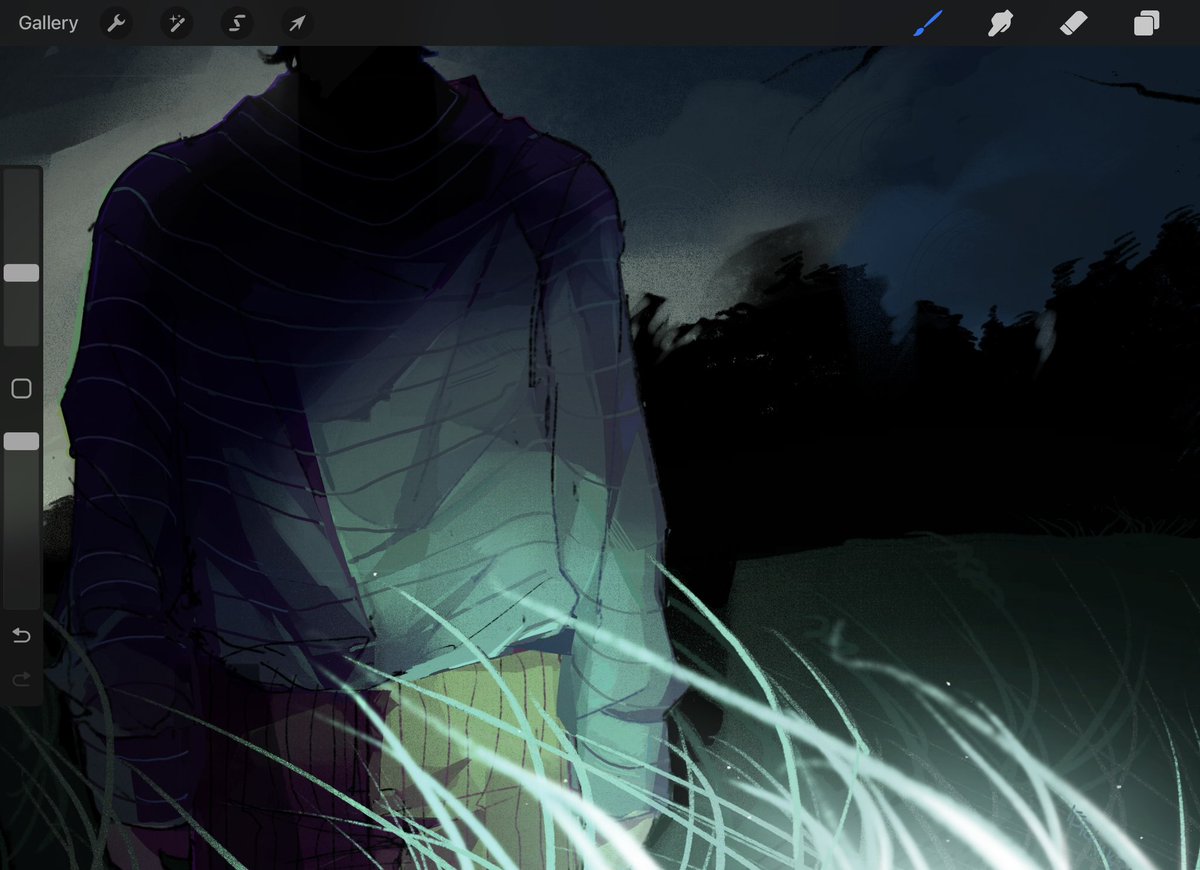Select the Brush paint tool
This screenshot has height=870, width=1200.
coord(928,23)
